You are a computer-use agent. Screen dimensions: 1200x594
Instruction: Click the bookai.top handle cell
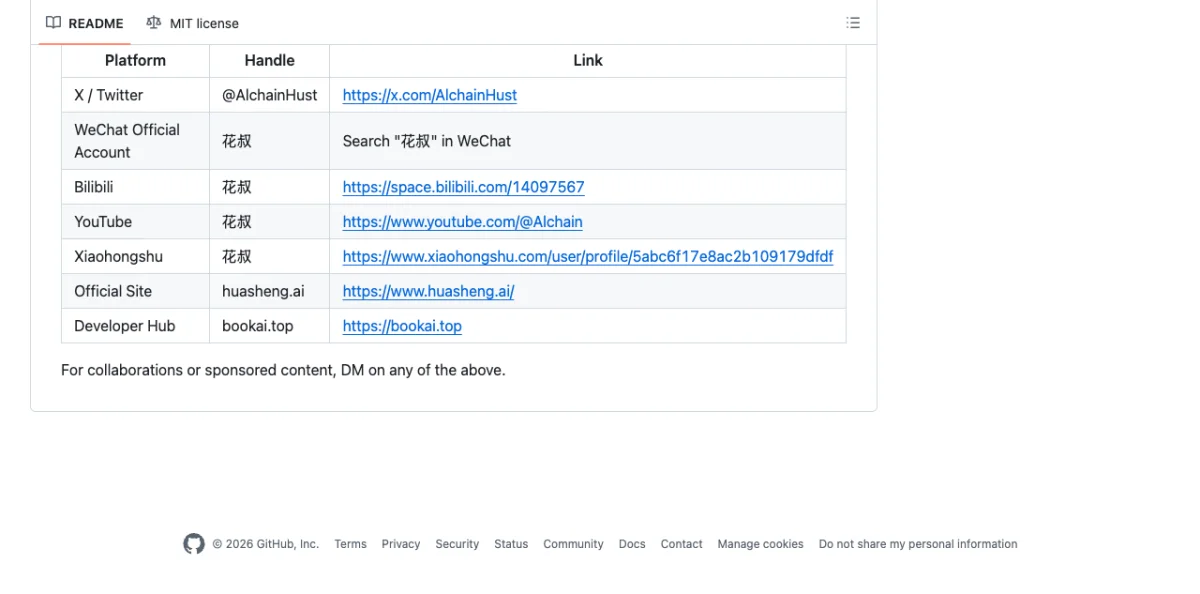(269, 326)
